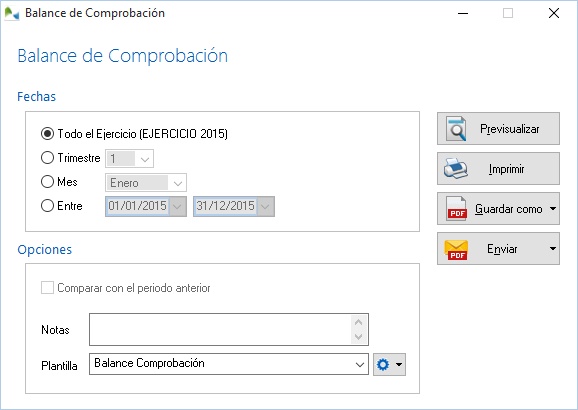This screenshot has height=410, width=578.
Task: Close the Balance de Comprobación window
Action: point(554,13)
